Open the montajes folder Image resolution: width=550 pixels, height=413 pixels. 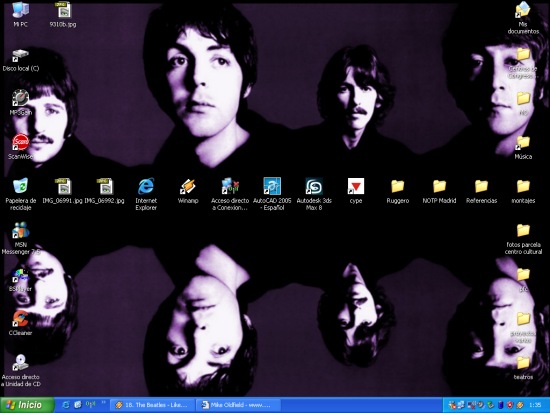(x=523, y=191)
